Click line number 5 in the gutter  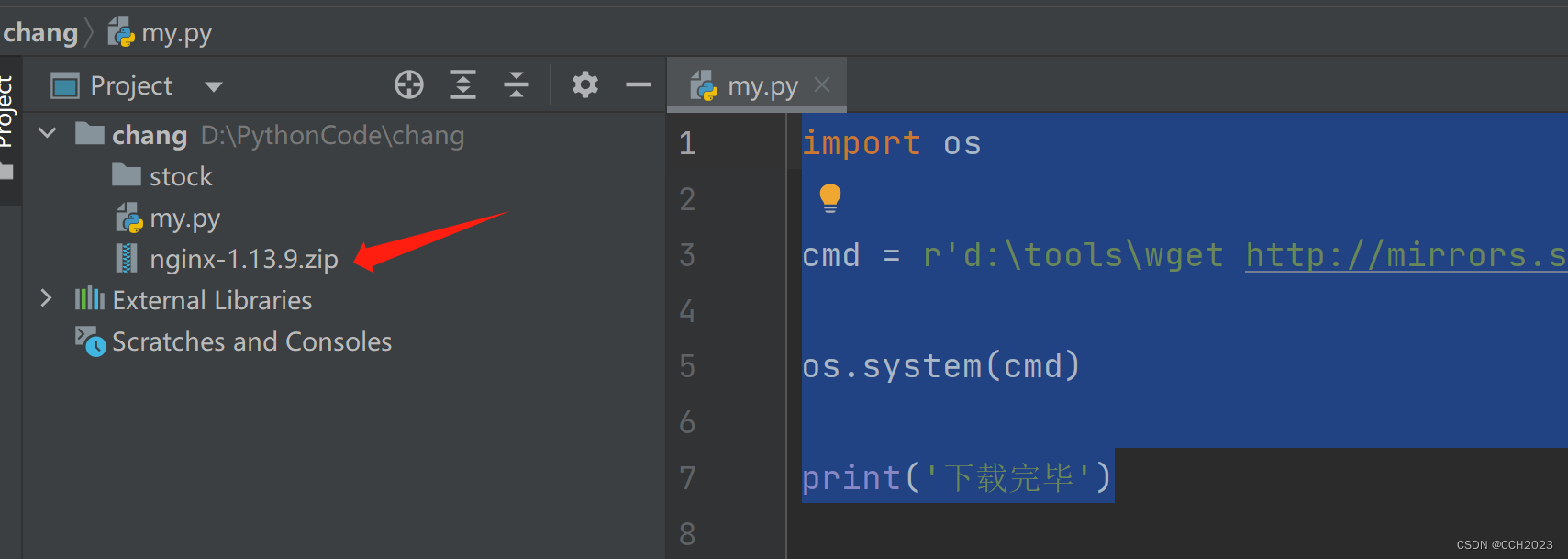point(687,366)
